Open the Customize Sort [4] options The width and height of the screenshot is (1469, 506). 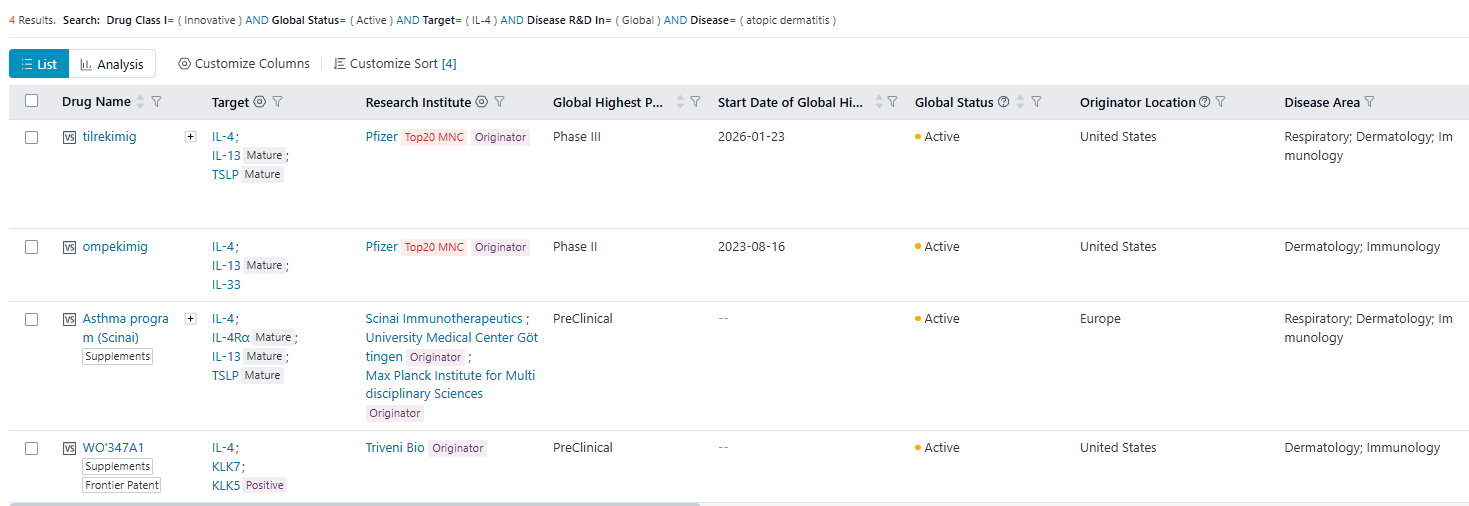pyautogui.click(x=395, y=64)
